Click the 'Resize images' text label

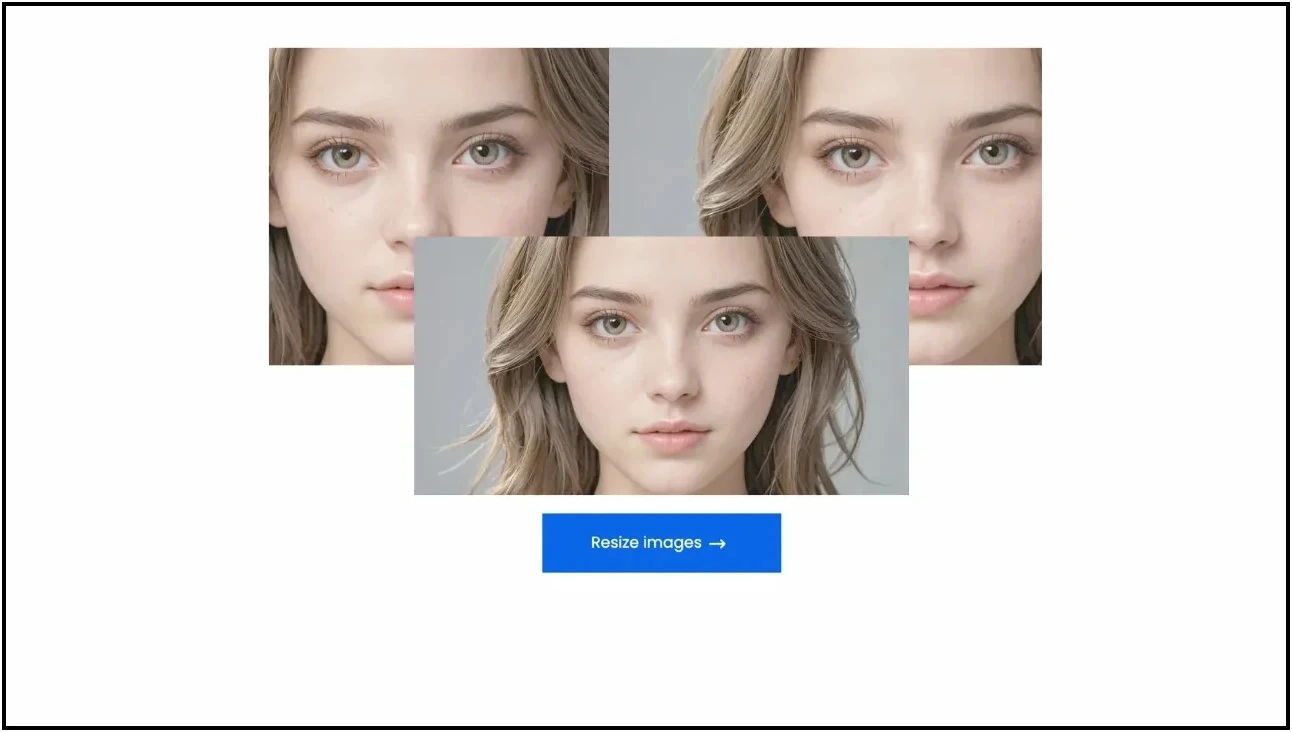pos(645,543)
